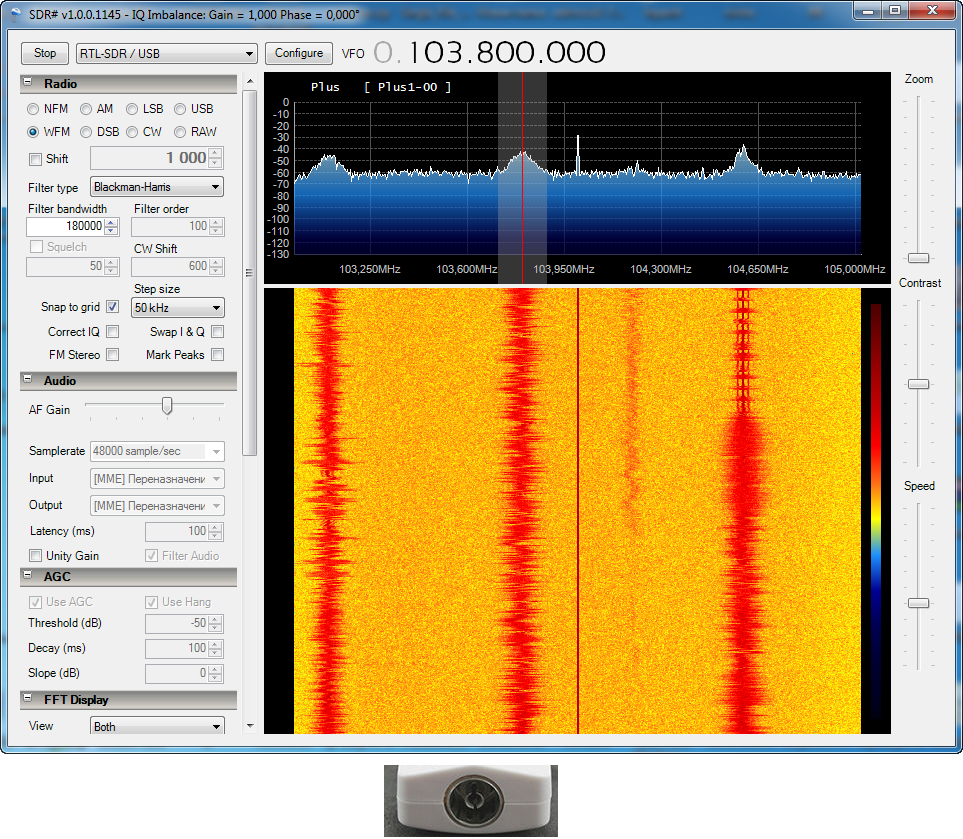Click the splitter grip beside the left panel
This screenshot has height=839, width=963.
pyautogui.click(x=249, y=273)
